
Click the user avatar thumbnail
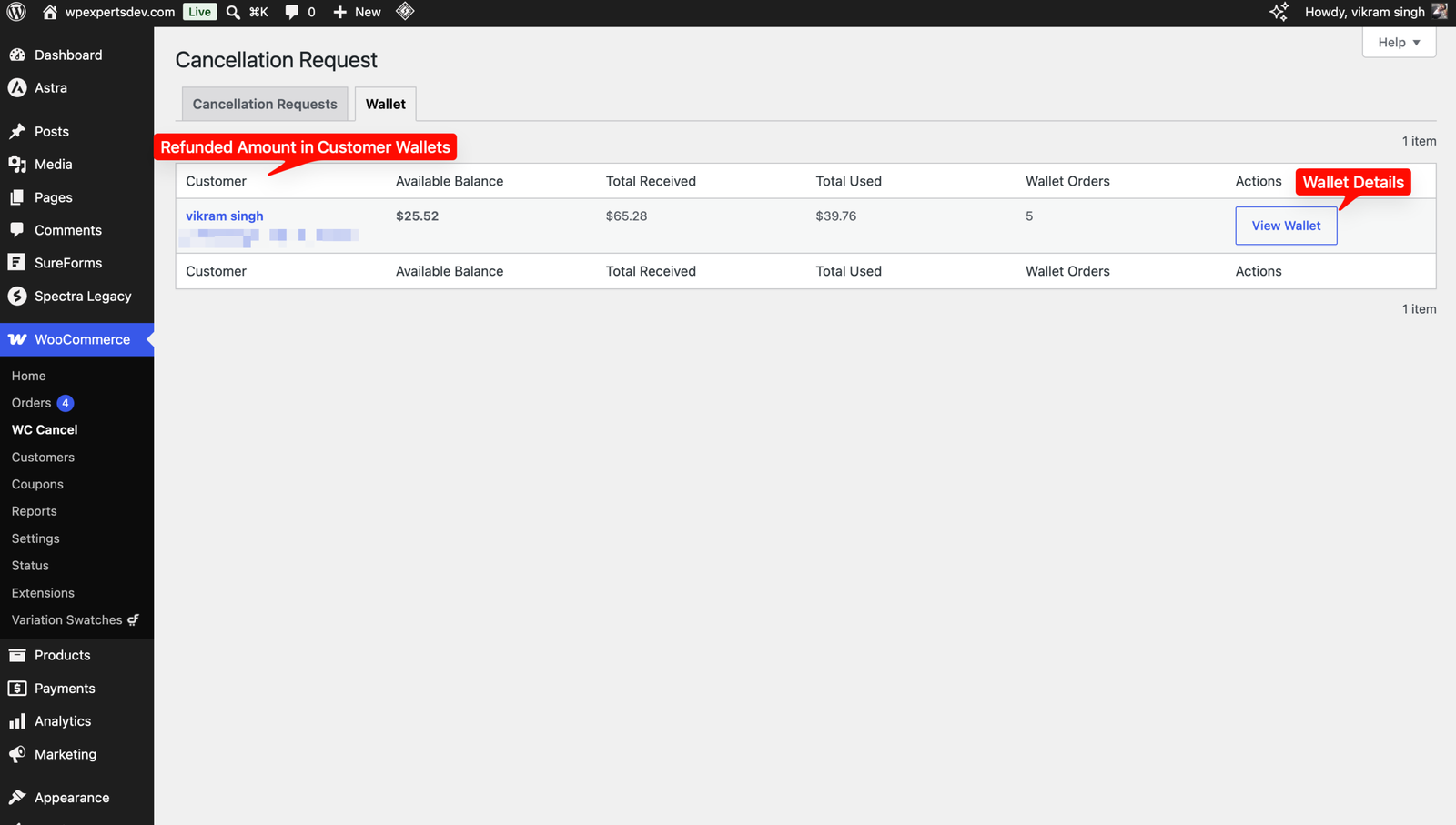click(x=1440, y=12)
